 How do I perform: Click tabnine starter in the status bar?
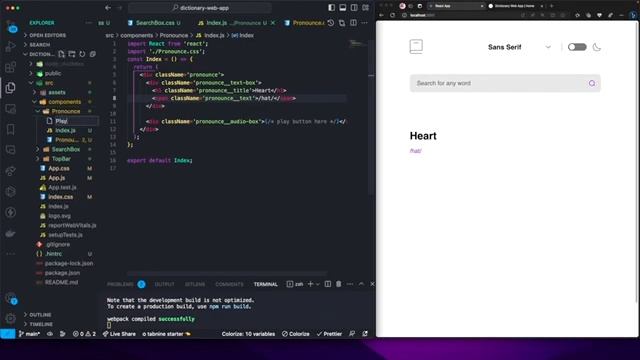point(166,334)
